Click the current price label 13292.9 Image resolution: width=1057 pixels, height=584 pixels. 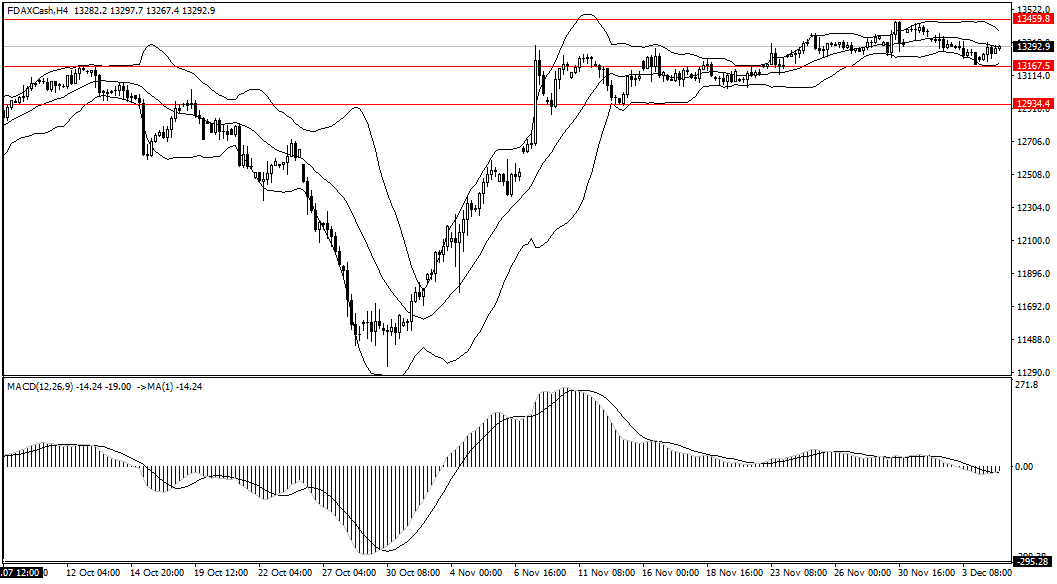pos(1033,46)
